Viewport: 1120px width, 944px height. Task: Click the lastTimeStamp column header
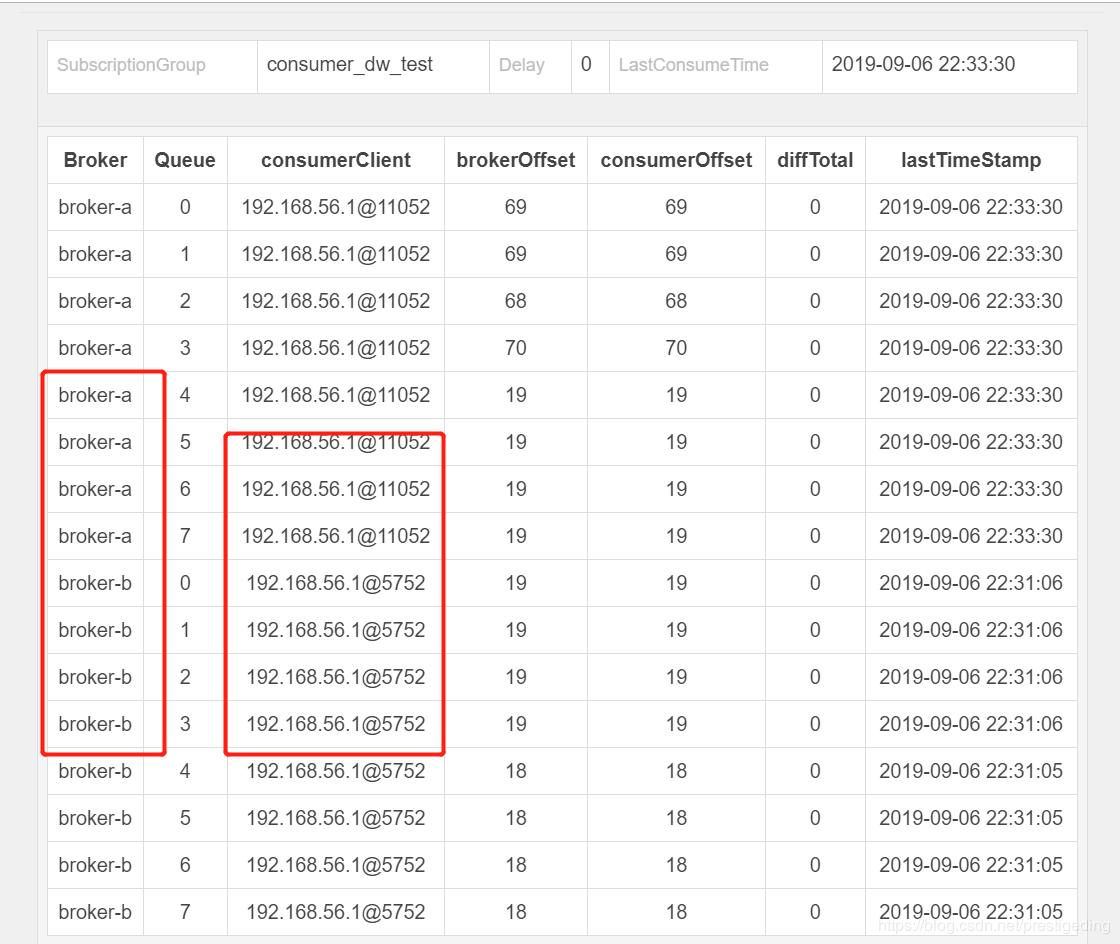(x=970, y=160)
